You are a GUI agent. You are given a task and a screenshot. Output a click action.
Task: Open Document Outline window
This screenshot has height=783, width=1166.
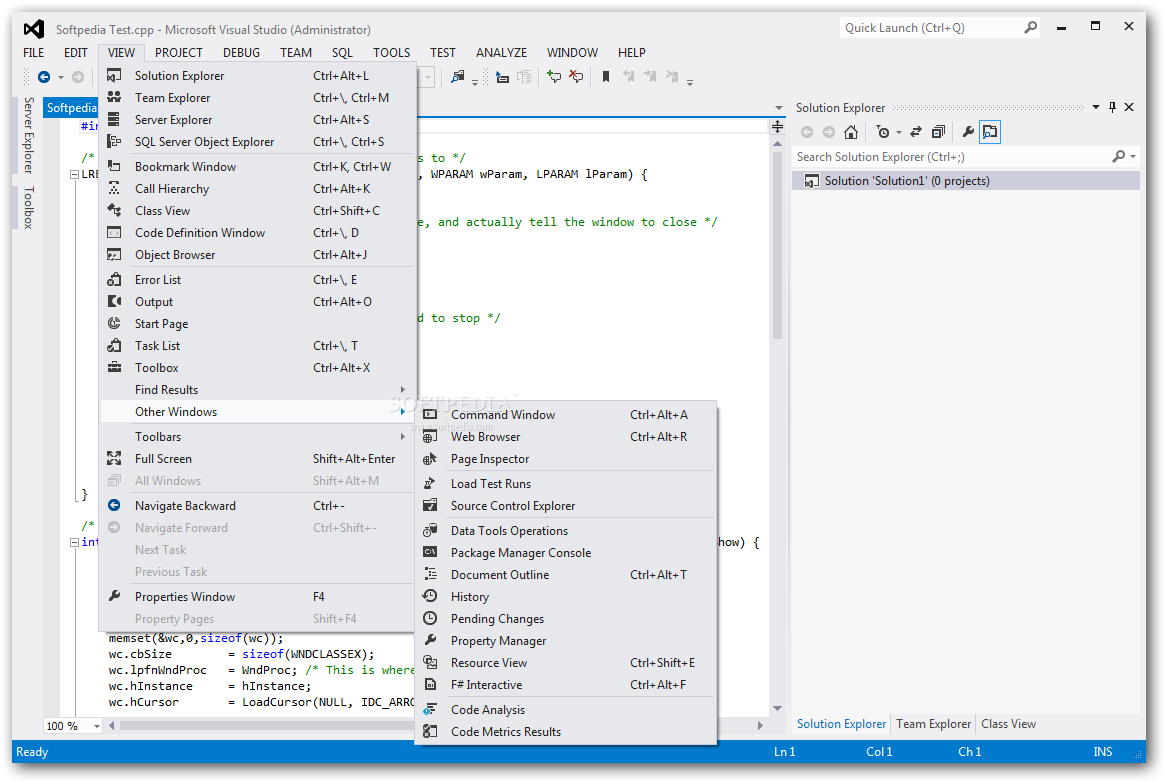(565, 575)
